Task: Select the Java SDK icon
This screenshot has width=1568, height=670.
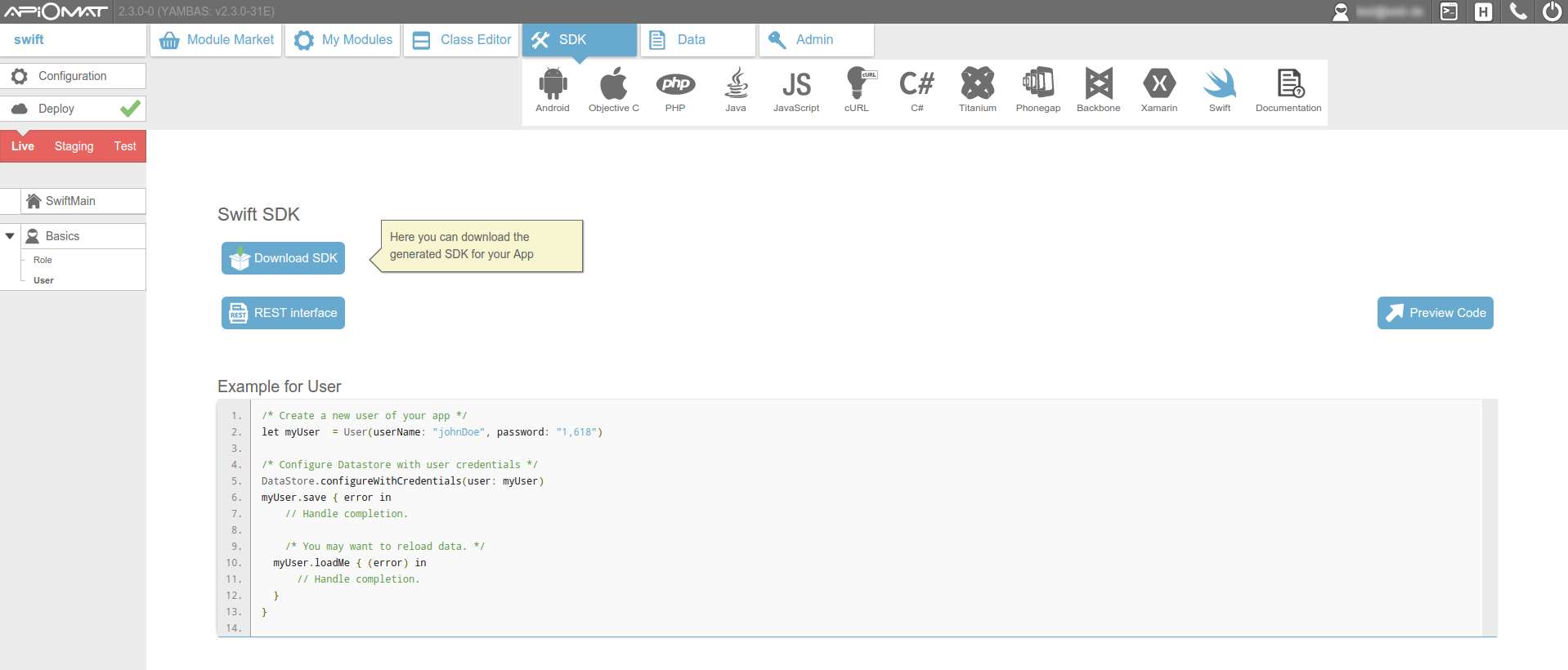Action: [736, 90]
